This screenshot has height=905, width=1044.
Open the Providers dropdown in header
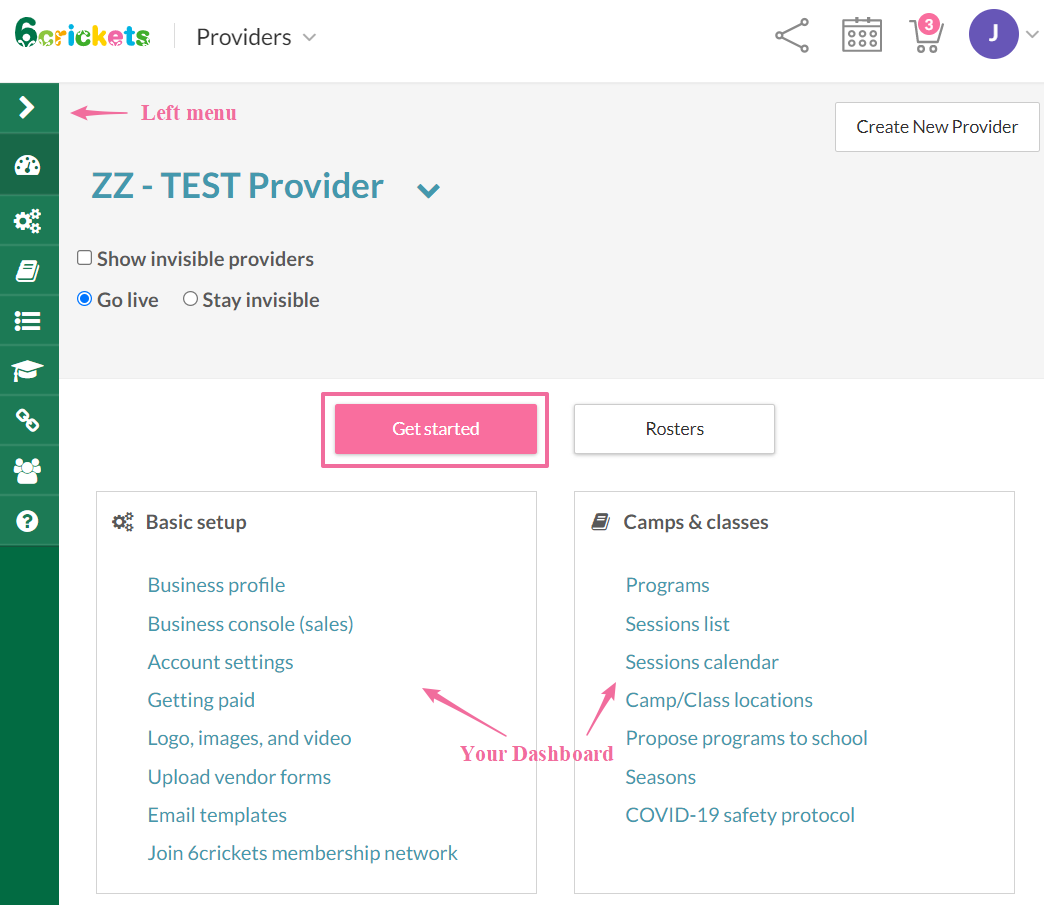(x=256, y=37)
